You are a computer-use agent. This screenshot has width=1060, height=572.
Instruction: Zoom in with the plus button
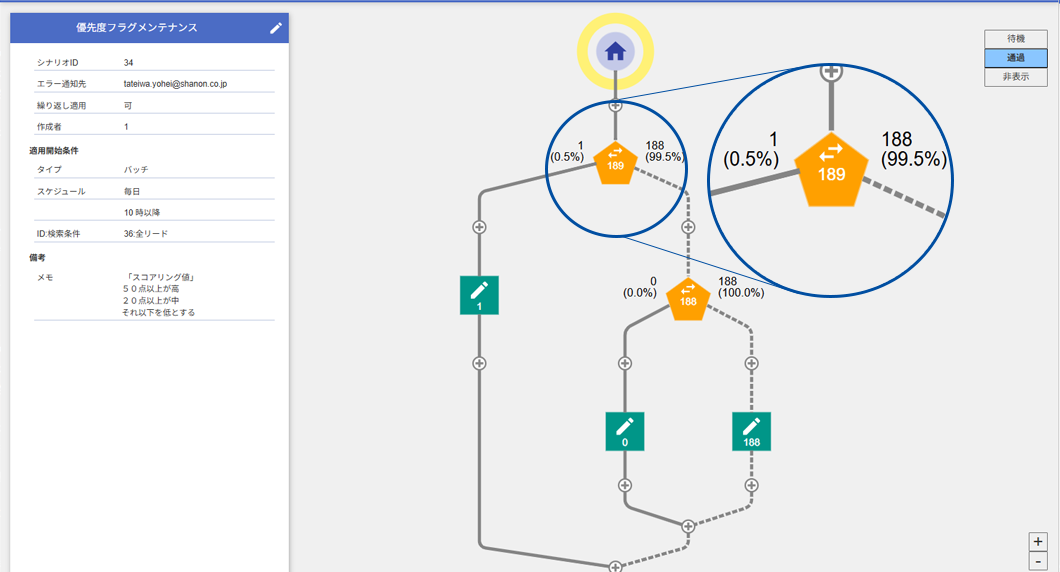[x=1038, y=541]
